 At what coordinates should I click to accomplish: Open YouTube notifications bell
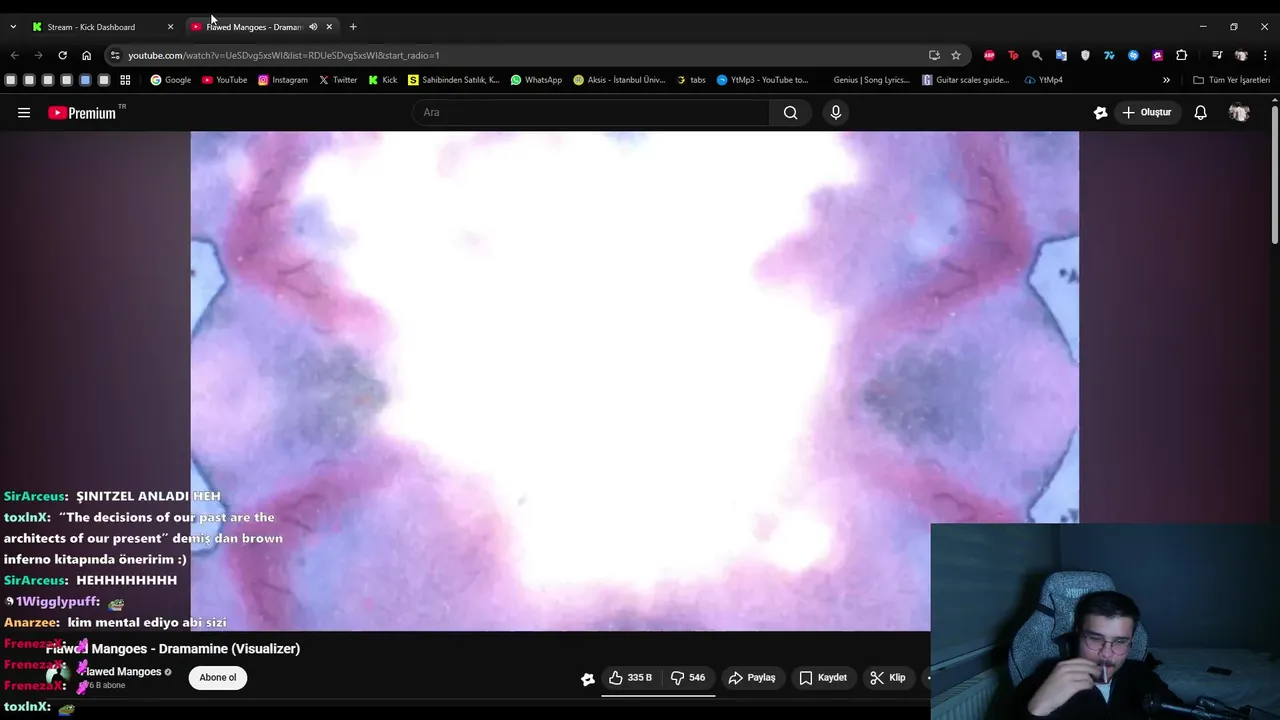(1201, 113)
